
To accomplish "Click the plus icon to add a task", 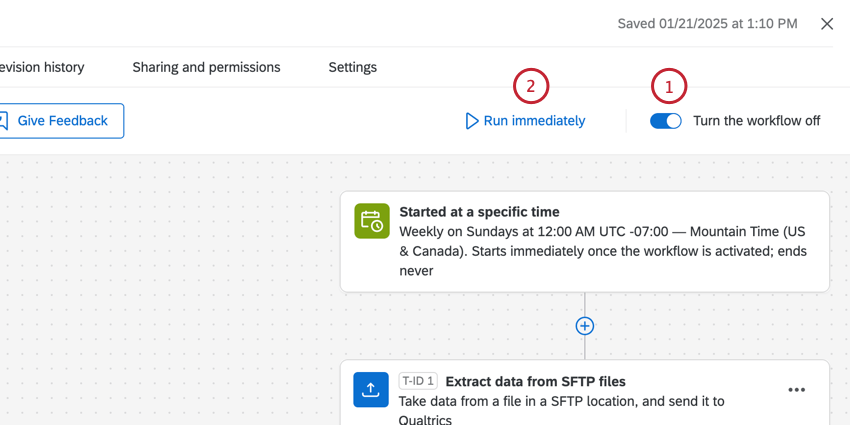I will (585, 326).
